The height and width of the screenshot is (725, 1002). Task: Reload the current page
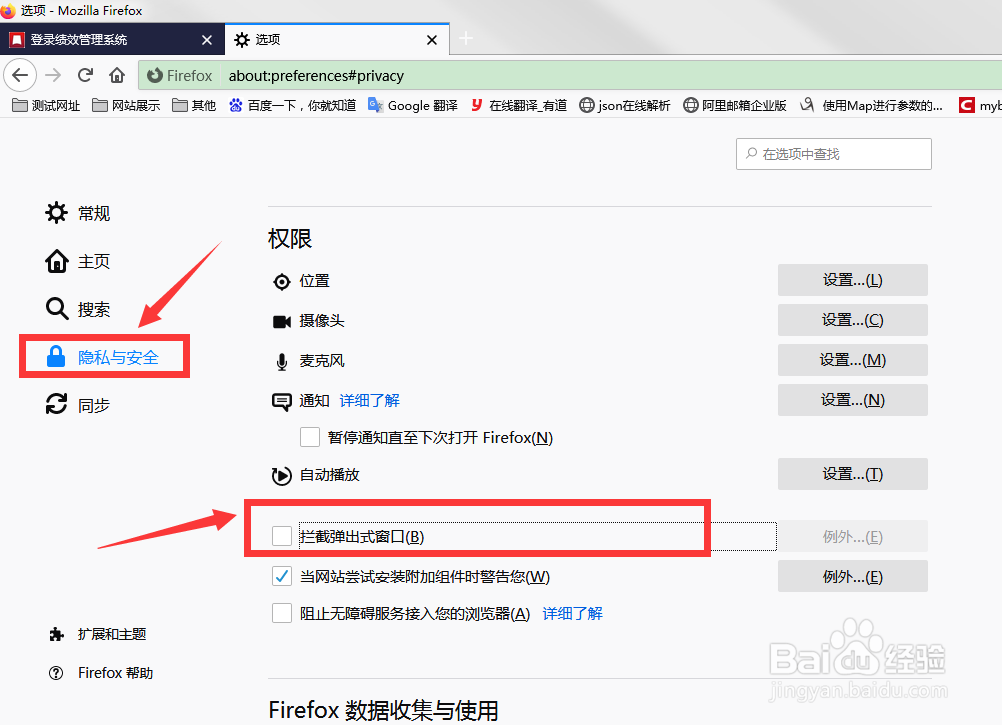(x=85, y=75)
